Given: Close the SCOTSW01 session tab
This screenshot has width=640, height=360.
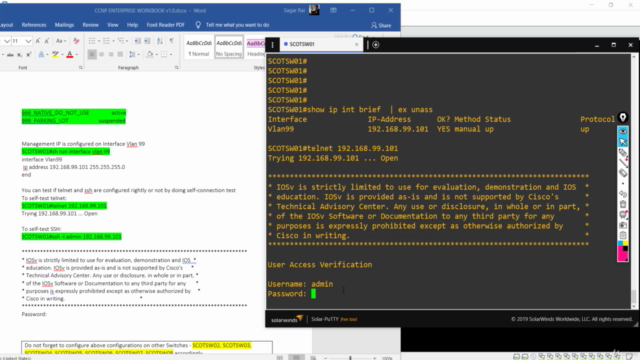Looking at the screenshot, I should tap(356, 44).
